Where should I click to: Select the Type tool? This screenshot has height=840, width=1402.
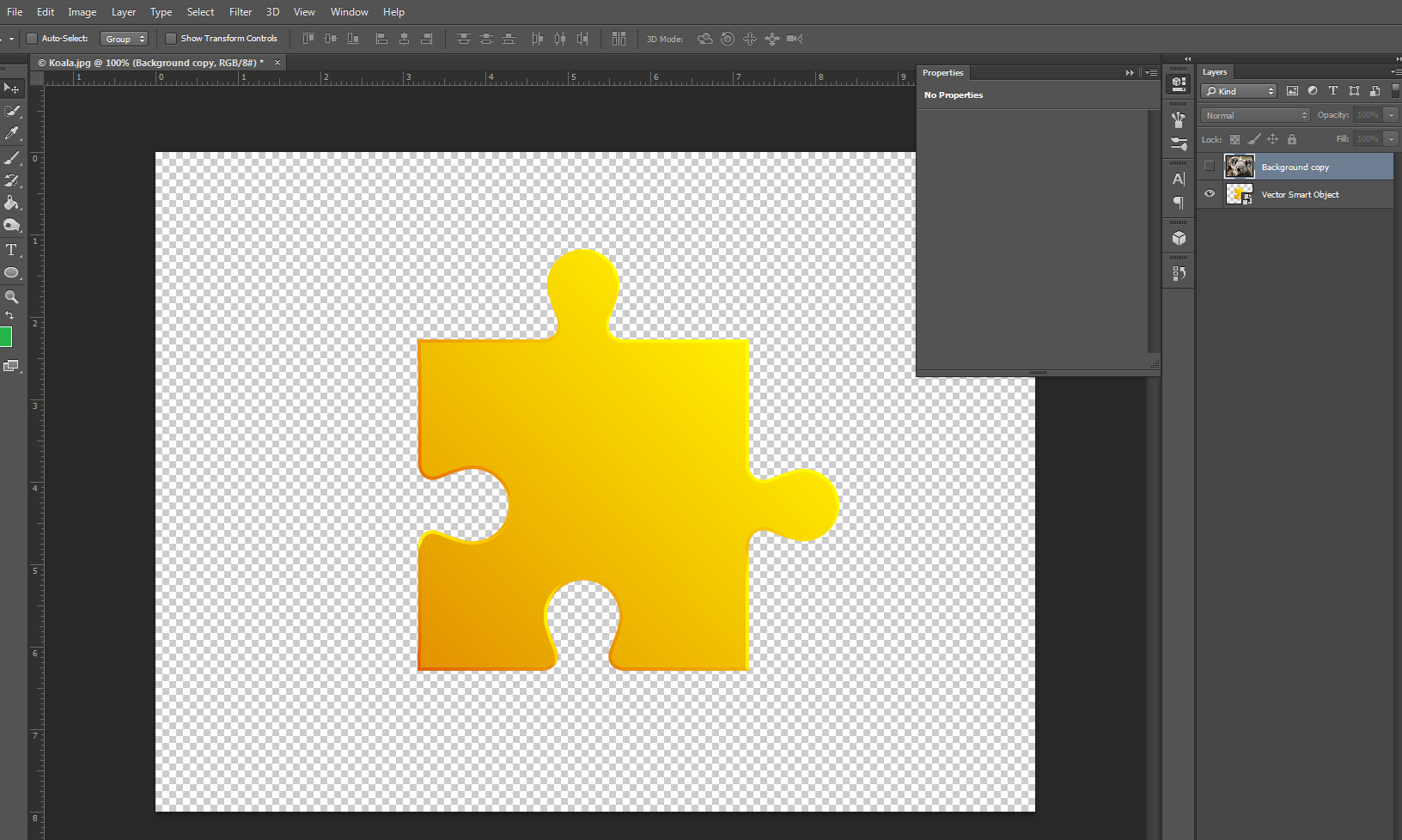12,250
